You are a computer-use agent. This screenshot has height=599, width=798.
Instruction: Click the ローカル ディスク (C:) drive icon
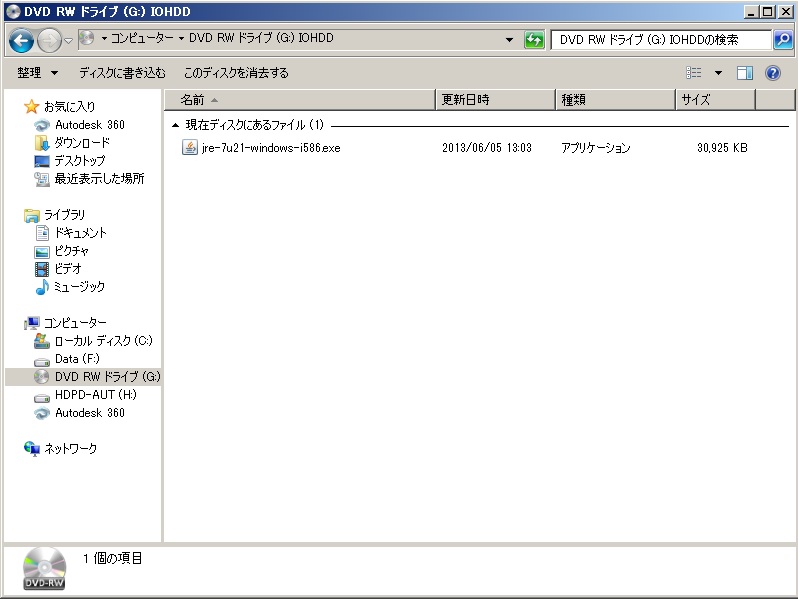(42, 341)
